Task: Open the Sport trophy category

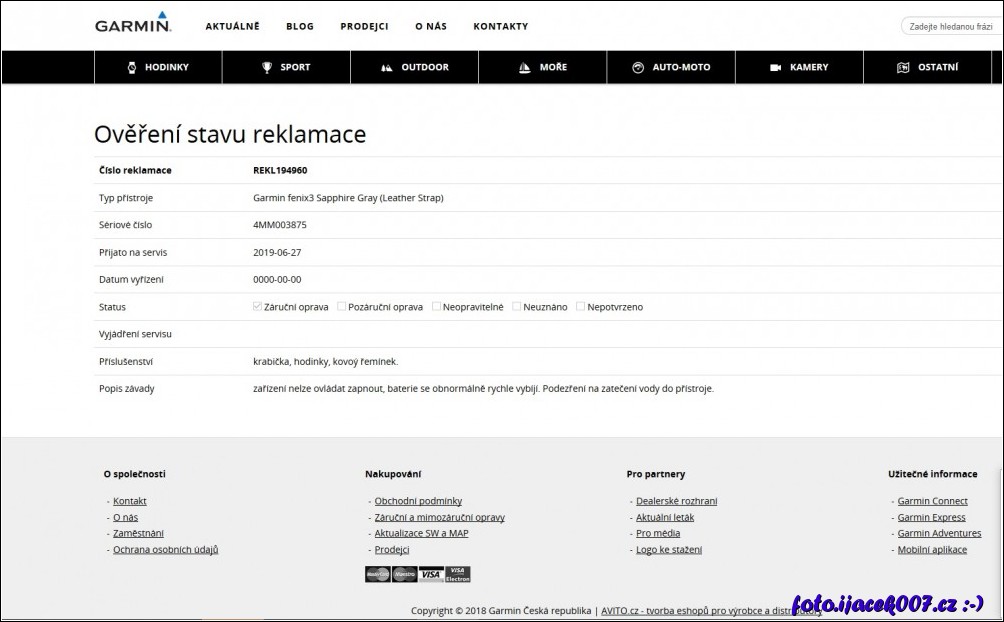Action: [x=286, y=67]
